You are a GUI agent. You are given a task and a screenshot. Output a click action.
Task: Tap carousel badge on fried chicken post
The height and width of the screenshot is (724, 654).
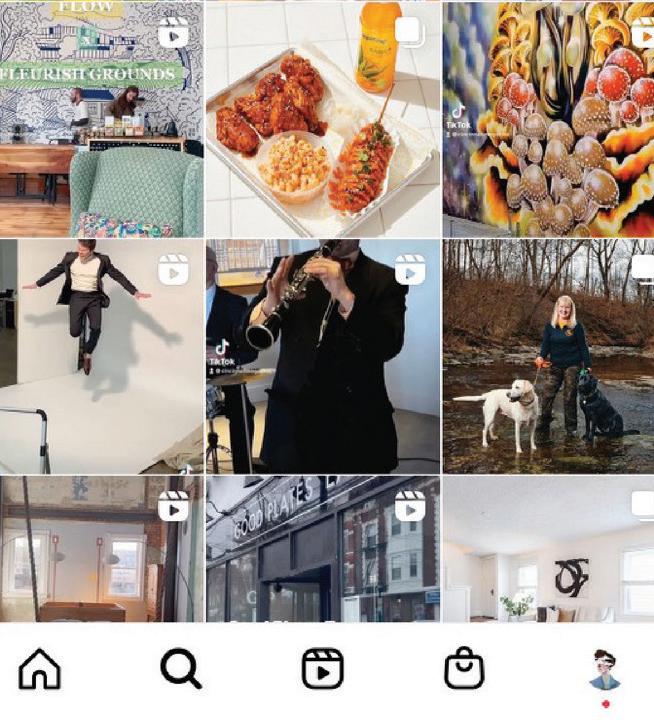[x=410, y=32]
